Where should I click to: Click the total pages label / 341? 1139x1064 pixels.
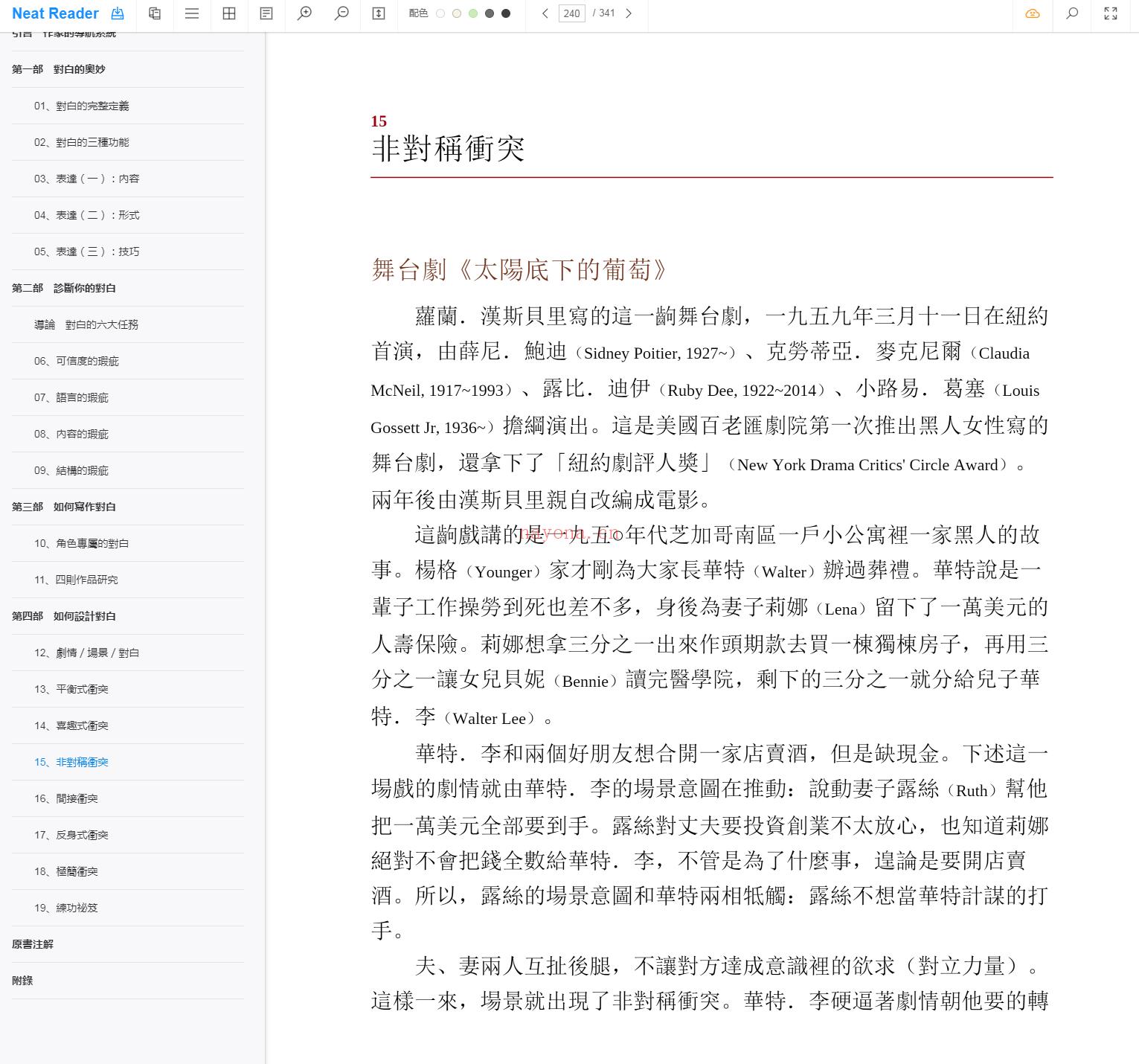pos(603,13)
